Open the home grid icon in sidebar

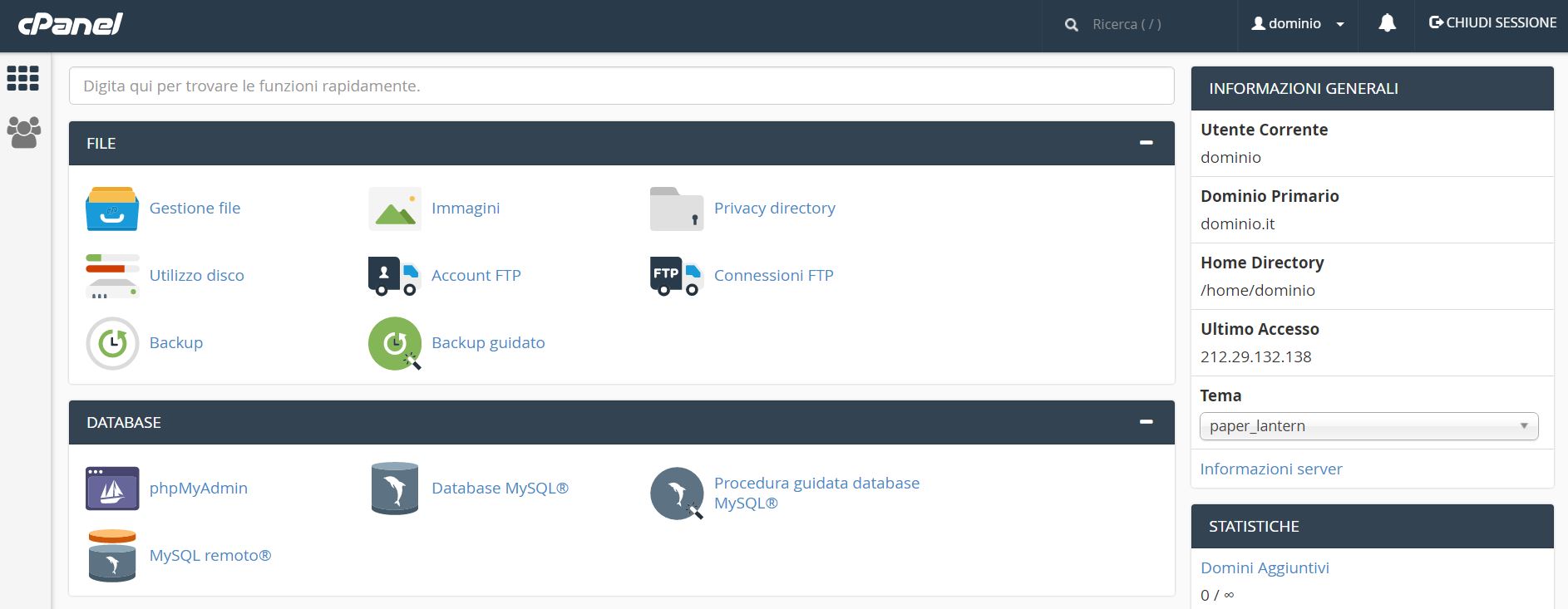pos(23,78)
